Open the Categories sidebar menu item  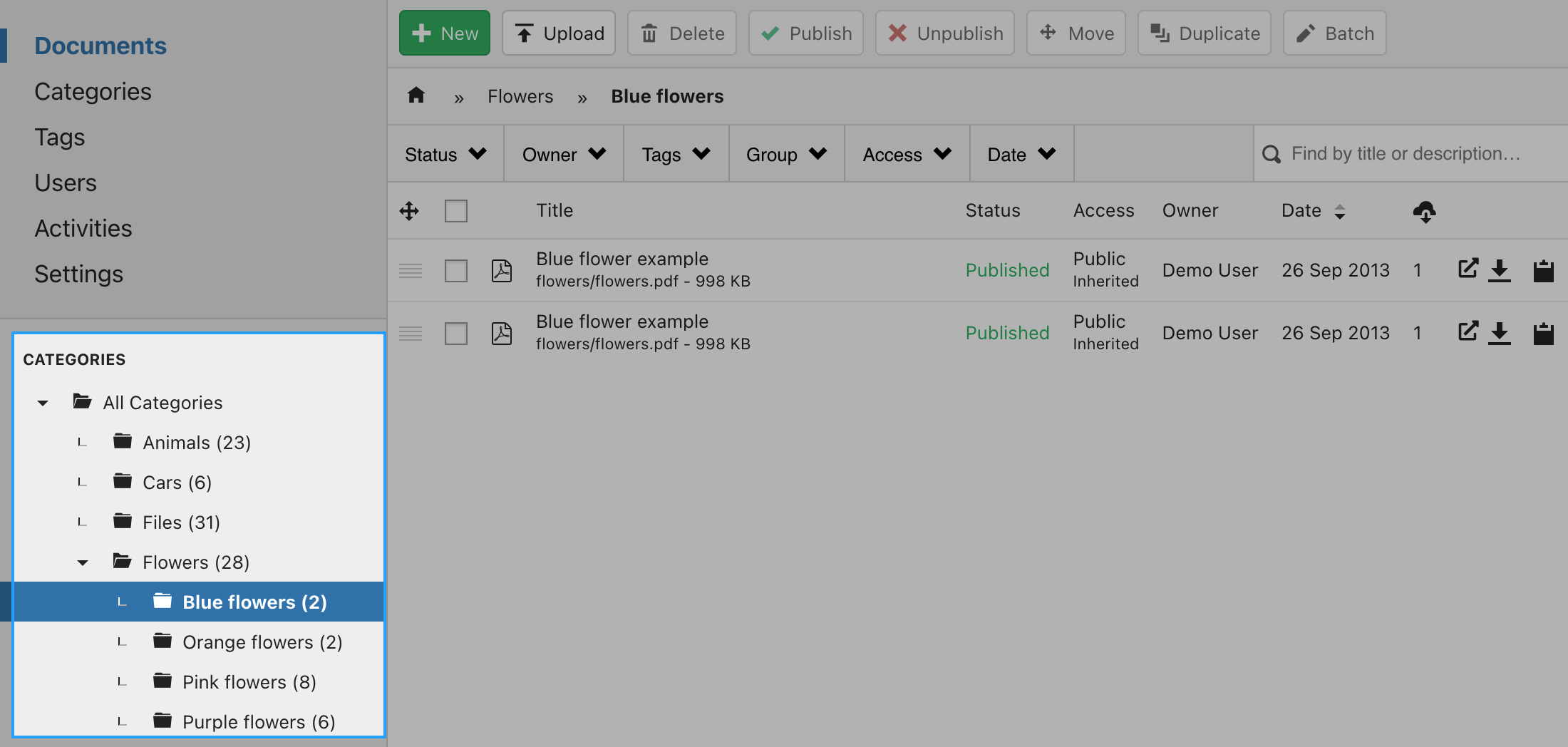point(93,91)
